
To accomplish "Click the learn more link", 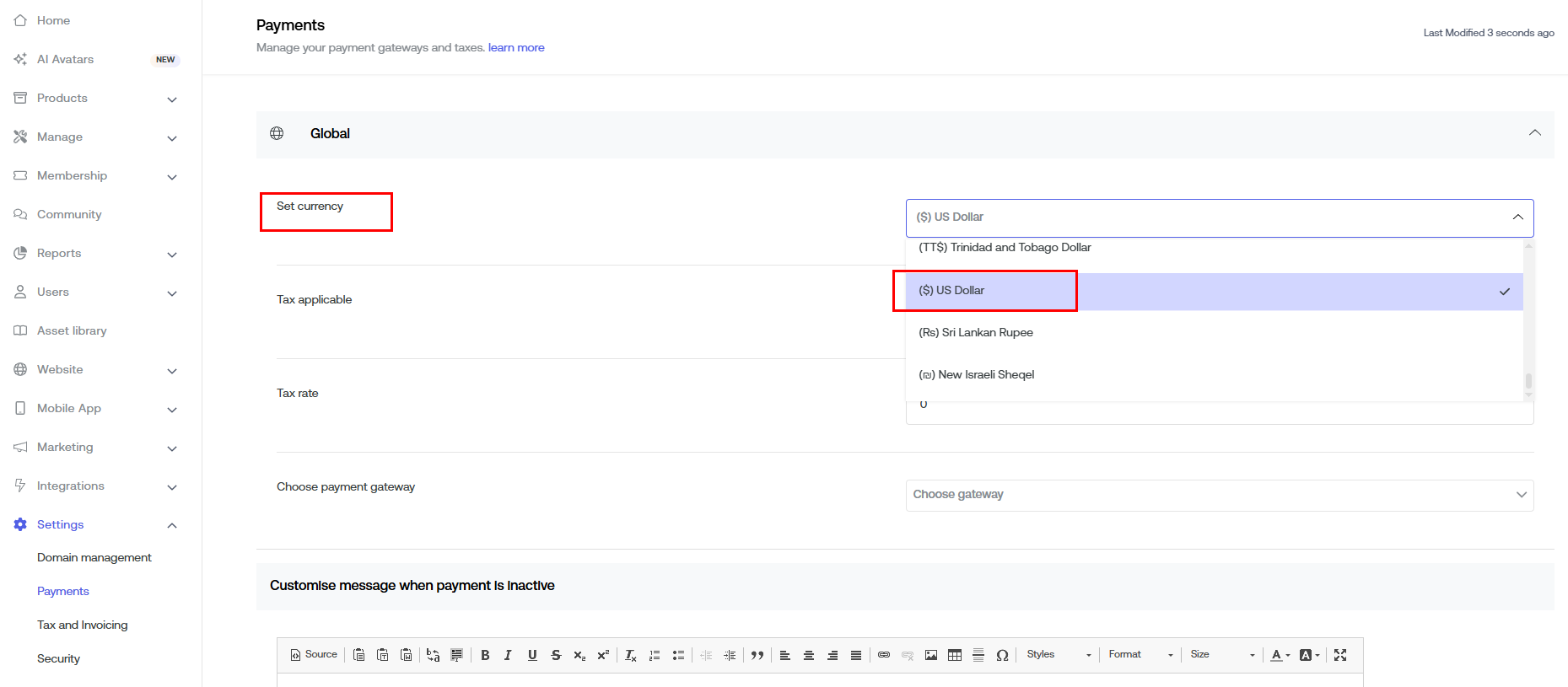I will pyautogui.click(x=516, y=48).
